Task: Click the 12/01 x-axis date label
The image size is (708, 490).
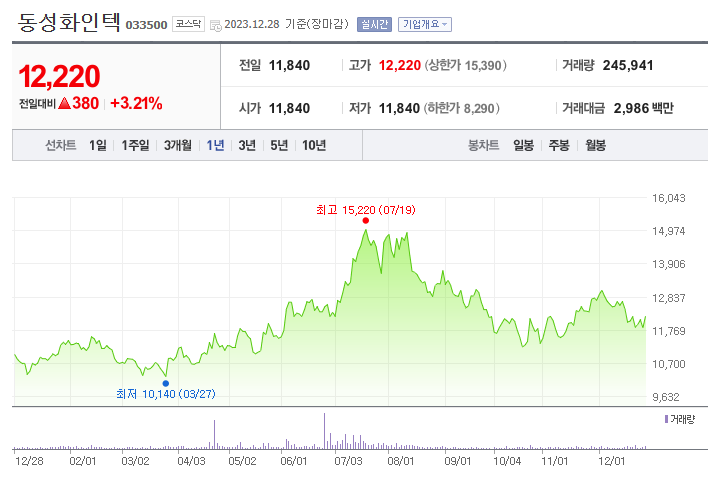Action: (x=612, y=461)
